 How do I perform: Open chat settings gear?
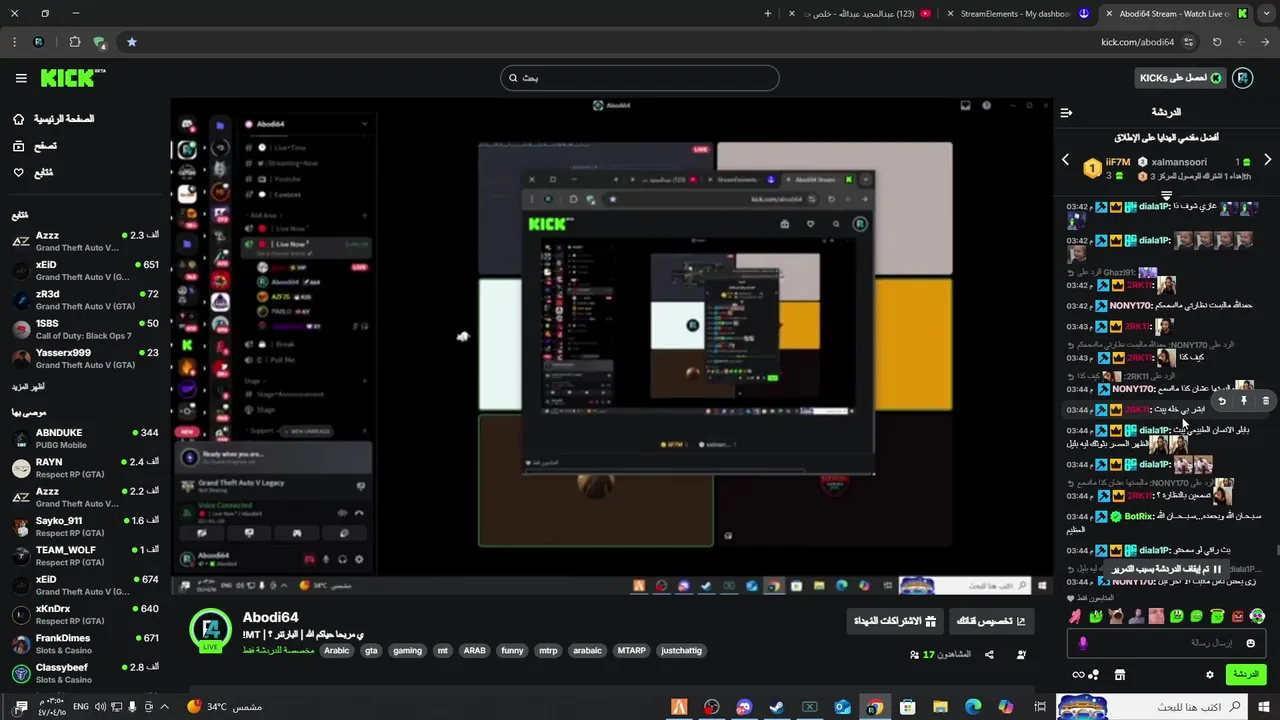point(1209,675)
